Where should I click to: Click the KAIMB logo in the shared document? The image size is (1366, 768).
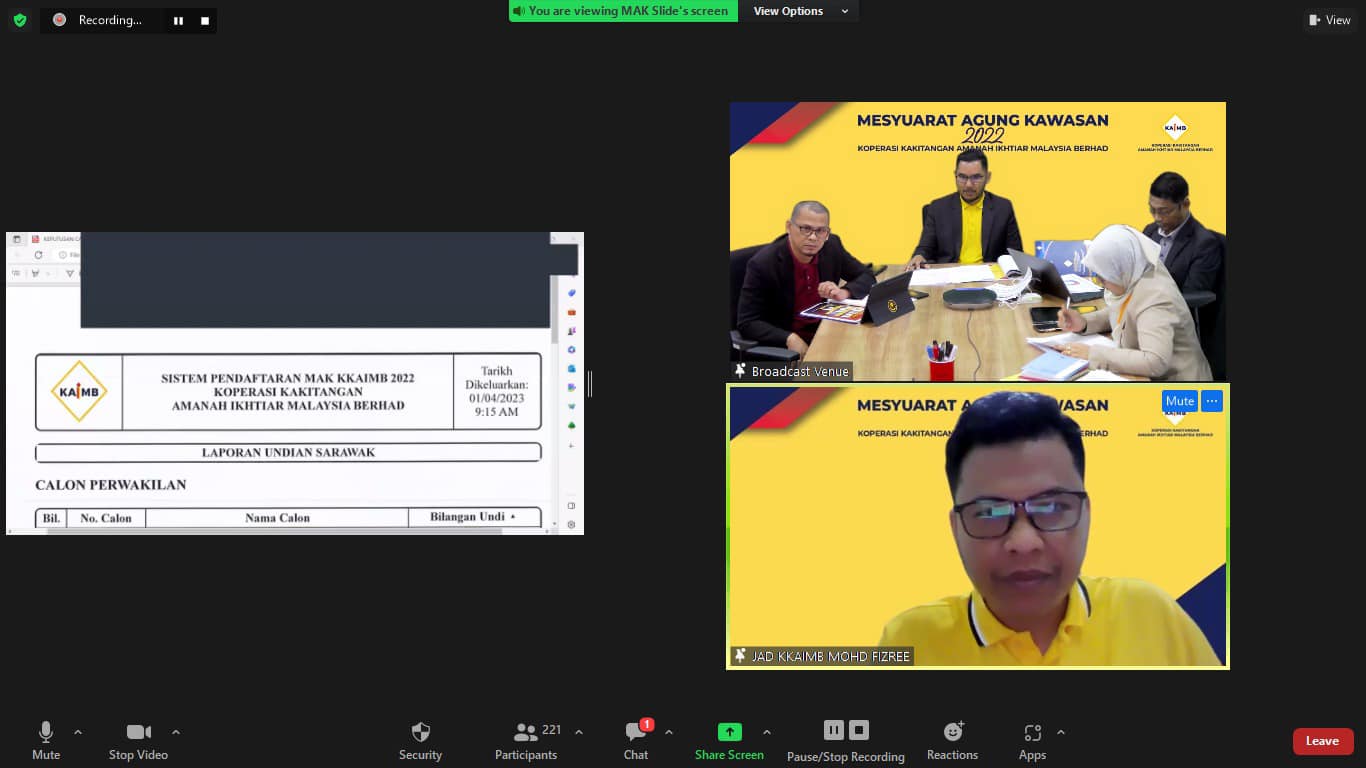[79, 391]
